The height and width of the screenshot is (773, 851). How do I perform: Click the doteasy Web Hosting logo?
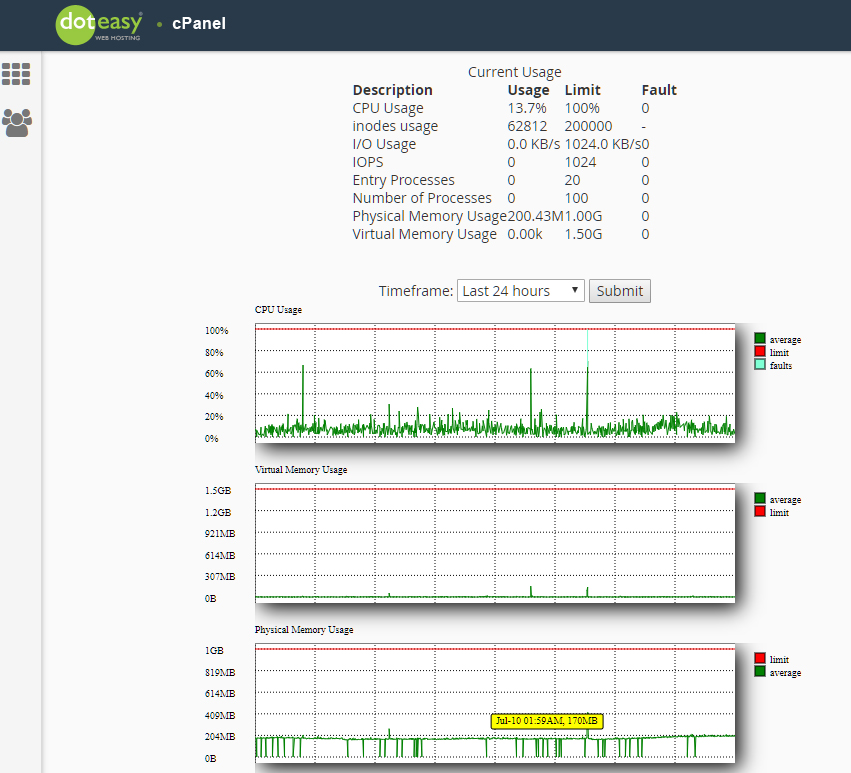click(x=98, y=24)
